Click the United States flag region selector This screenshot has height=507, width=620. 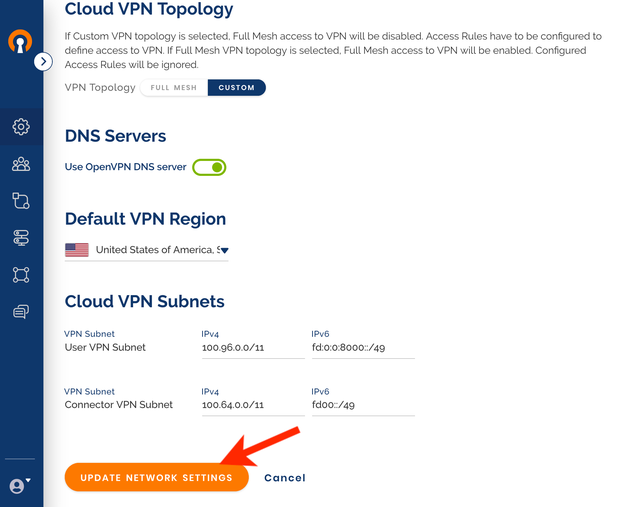coord(77,250)
